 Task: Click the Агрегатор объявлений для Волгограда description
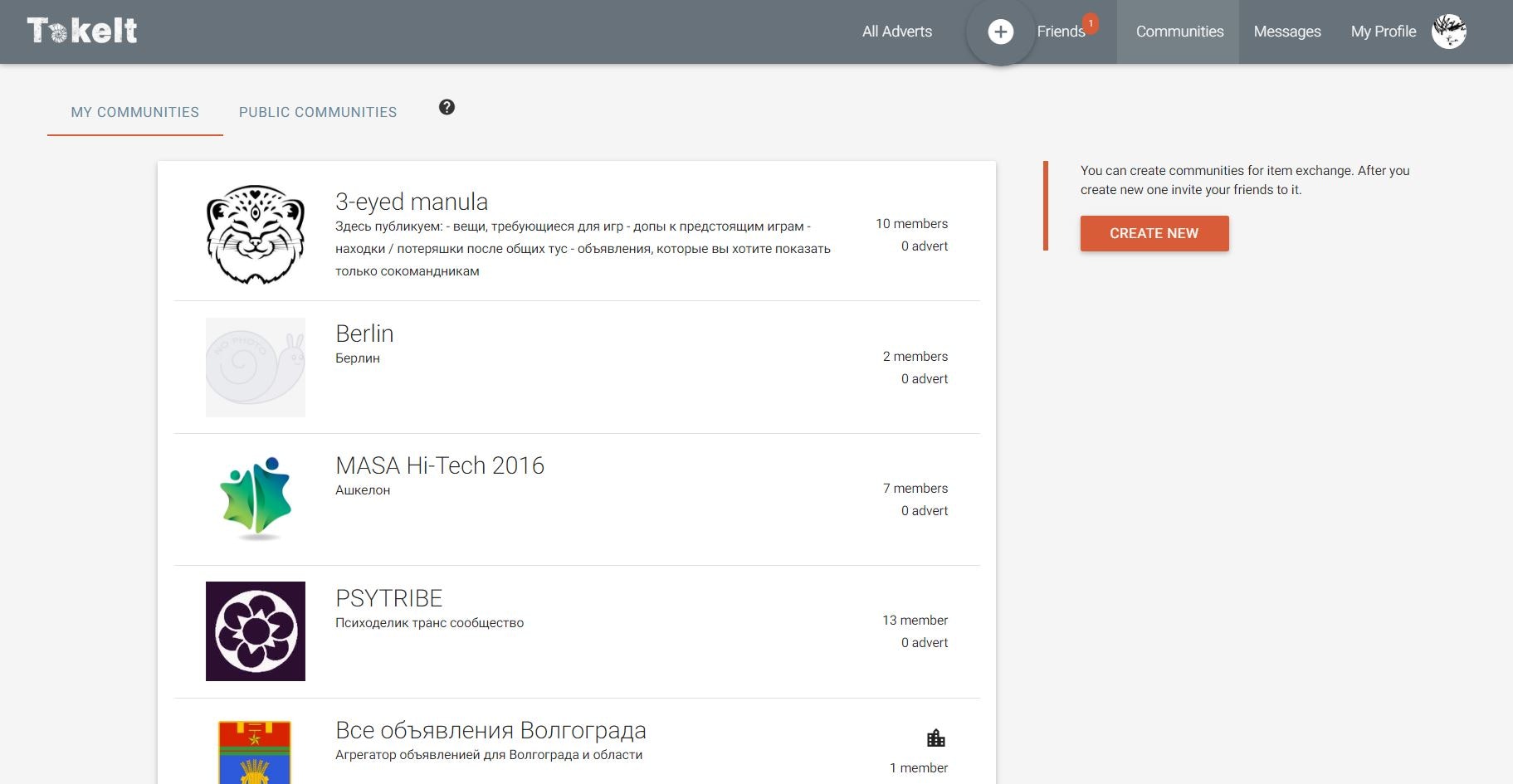[489, 755]
